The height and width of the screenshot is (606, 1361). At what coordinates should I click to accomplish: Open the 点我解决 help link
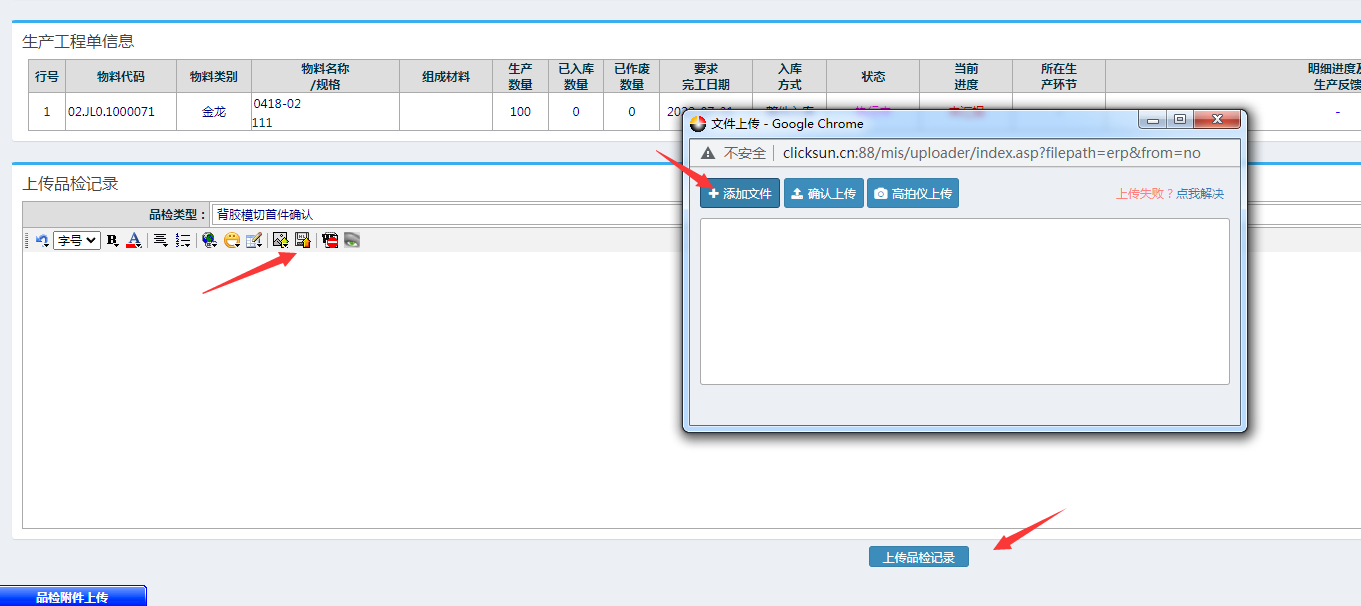pos(1199,194)
